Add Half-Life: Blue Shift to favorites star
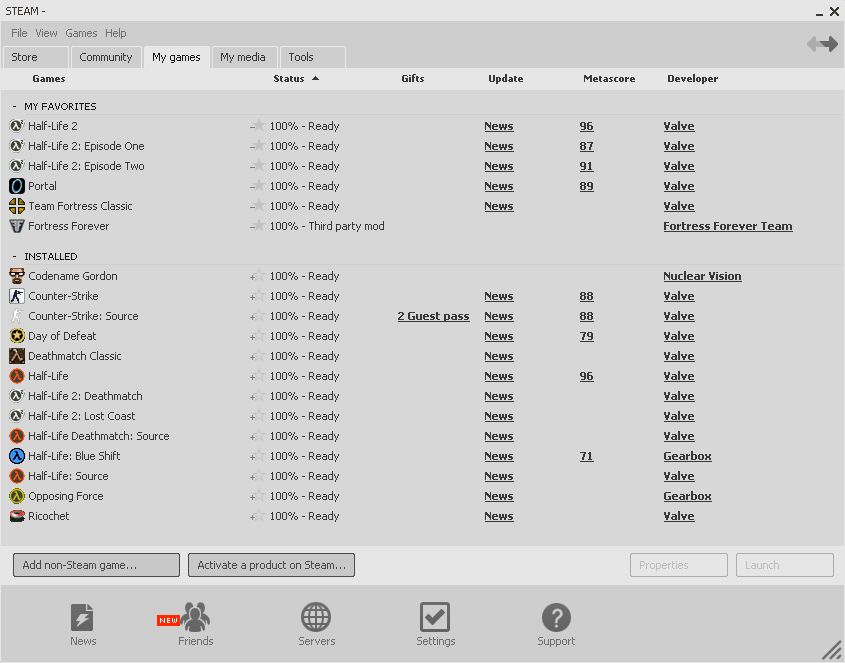The image size is (845, 663). (257, 456)
